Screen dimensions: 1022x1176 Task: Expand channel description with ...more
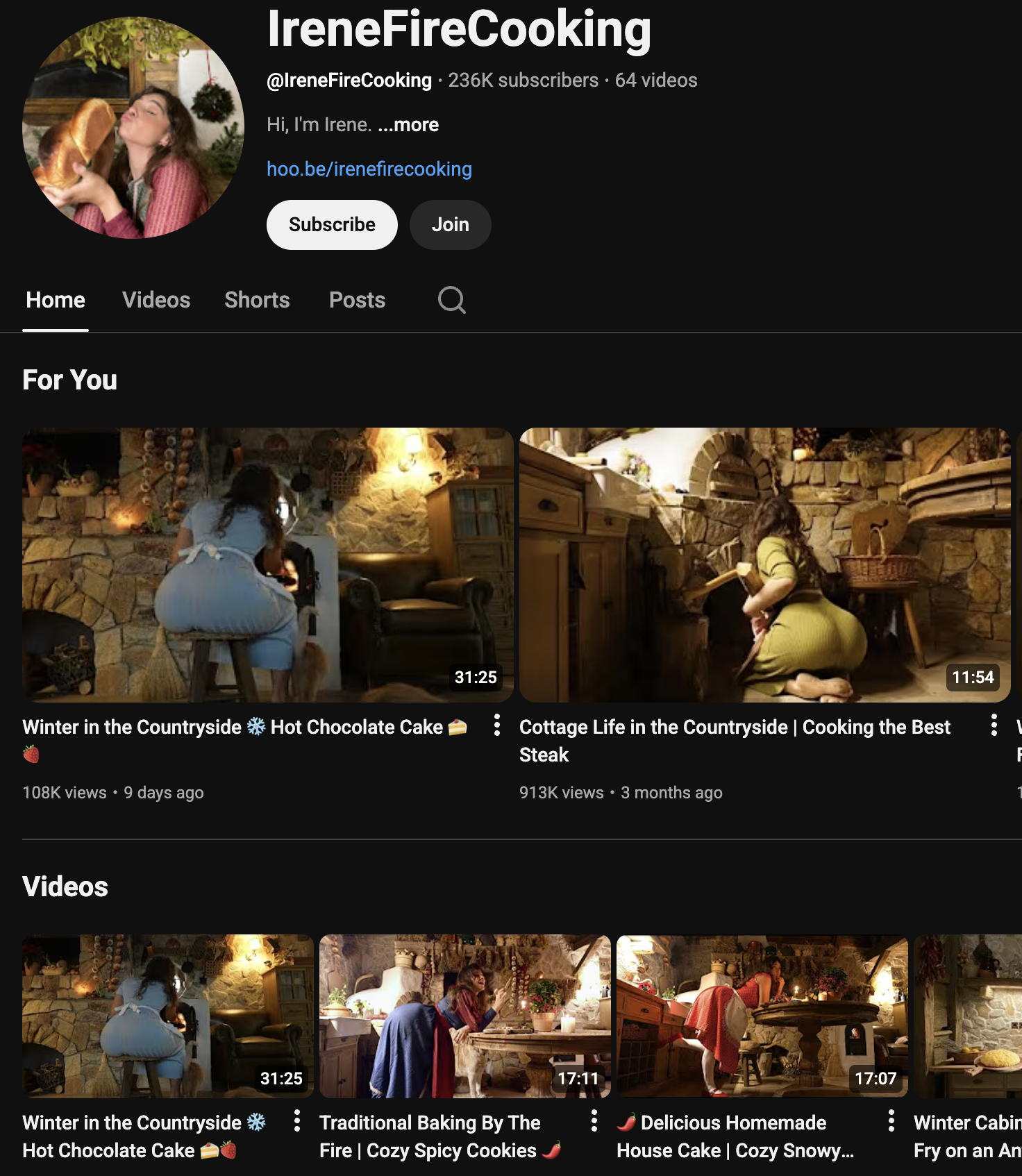click(408, 125)
